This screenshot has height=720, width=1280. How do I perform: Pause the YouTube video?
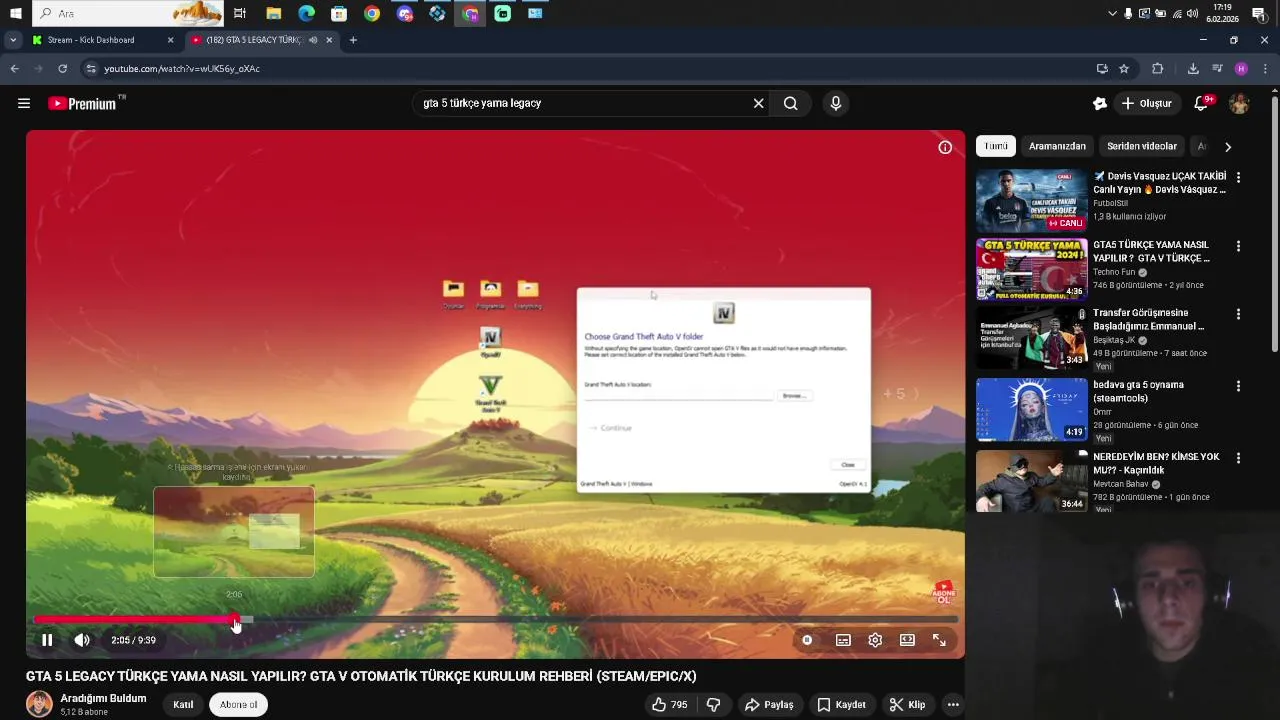coord(47,640)
